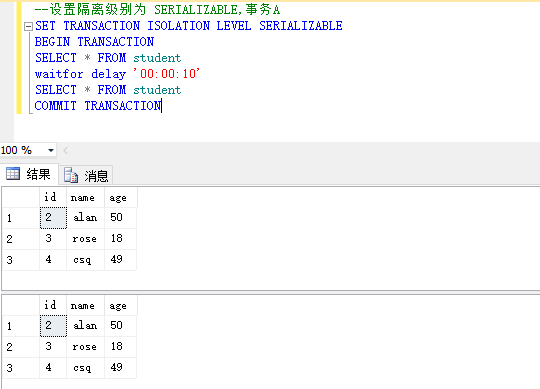Click id cell 4 in first result grid
540x389 pixels.
(x=53, y=260)
